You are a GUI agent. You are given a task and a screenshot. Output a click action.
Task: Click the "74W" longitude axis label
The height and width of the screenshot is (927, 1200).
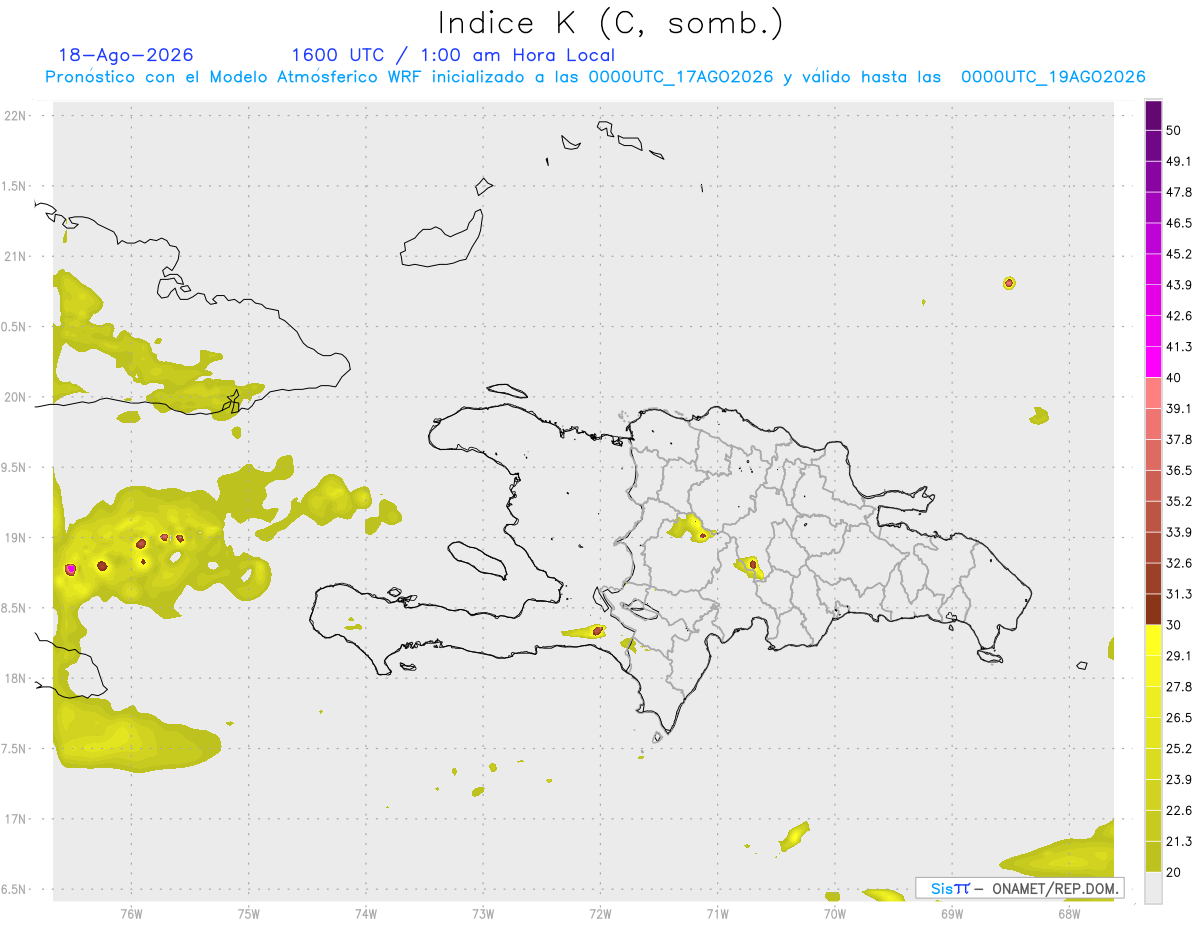tap(366, 914)
